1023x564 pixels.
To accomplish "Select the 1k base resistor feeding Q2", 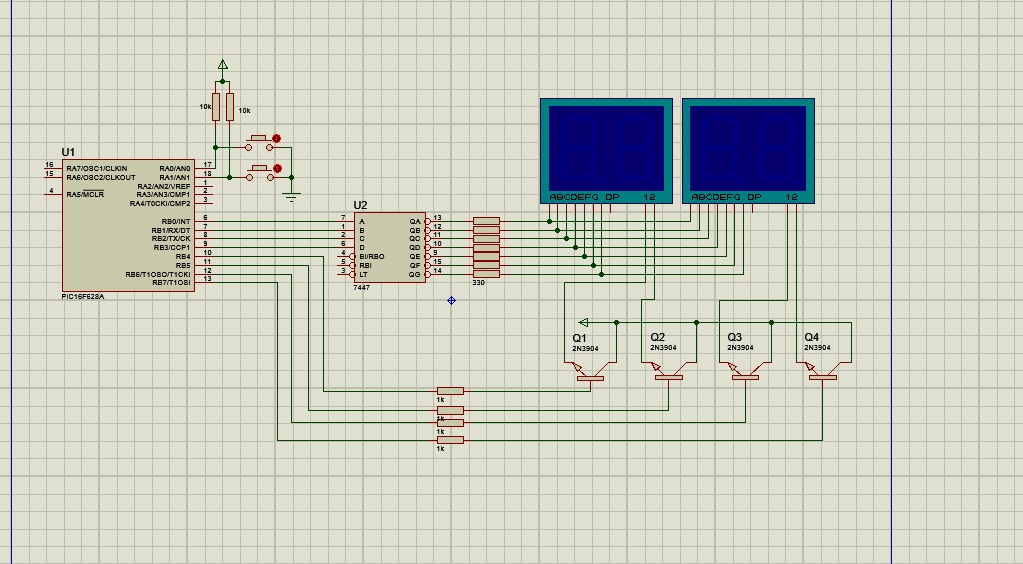I will click(x=450, y=411).
